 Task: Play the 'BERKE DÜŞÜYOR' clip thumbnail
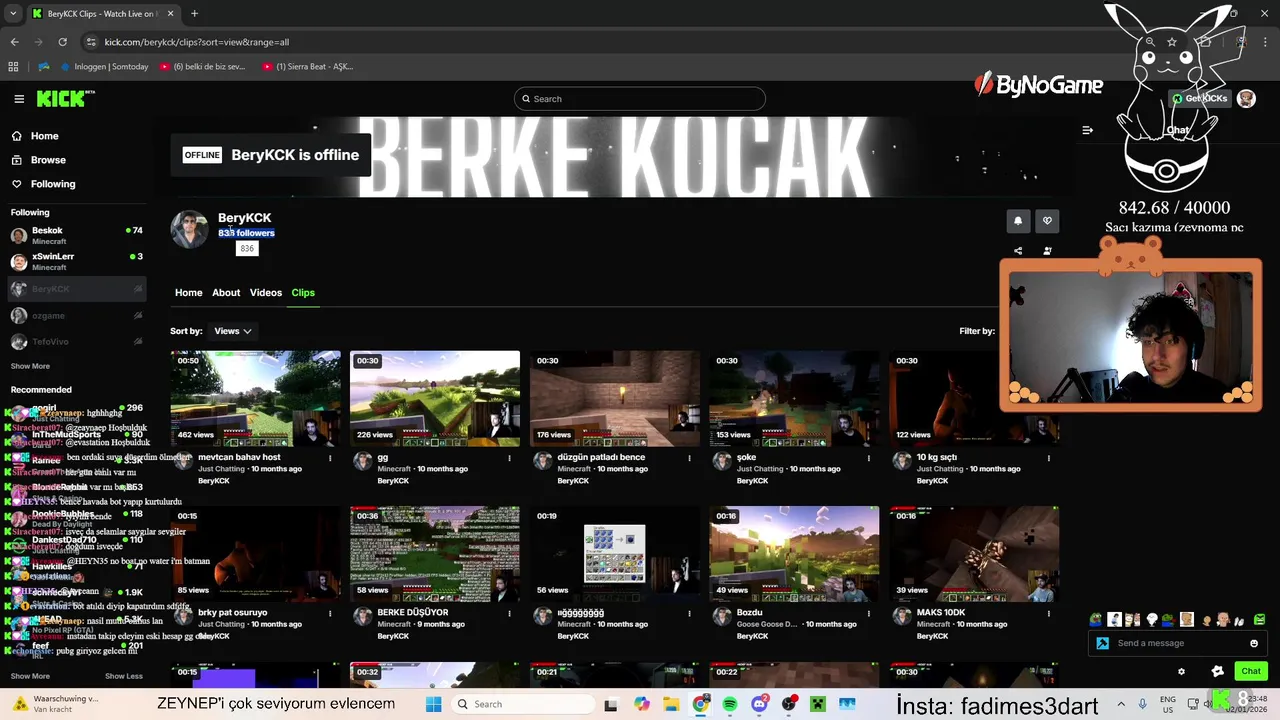435,554
